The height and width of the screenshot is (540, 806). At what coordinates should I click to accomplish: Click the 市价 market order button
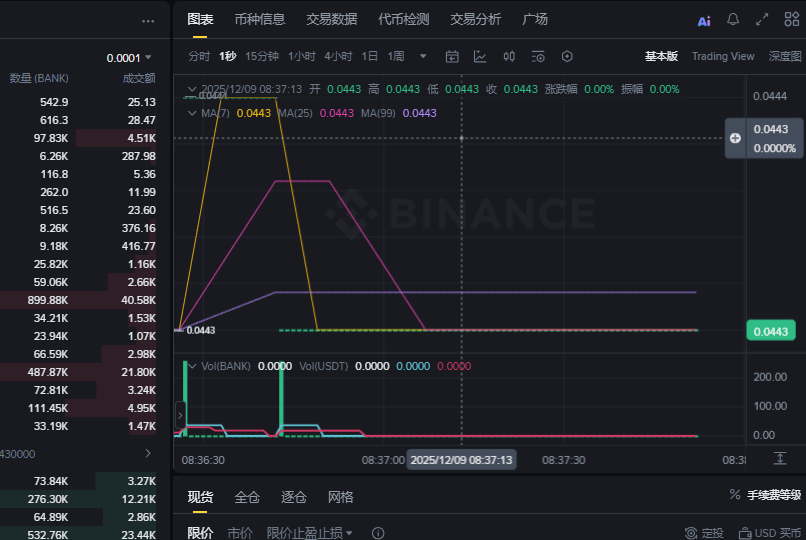point(240,533)
